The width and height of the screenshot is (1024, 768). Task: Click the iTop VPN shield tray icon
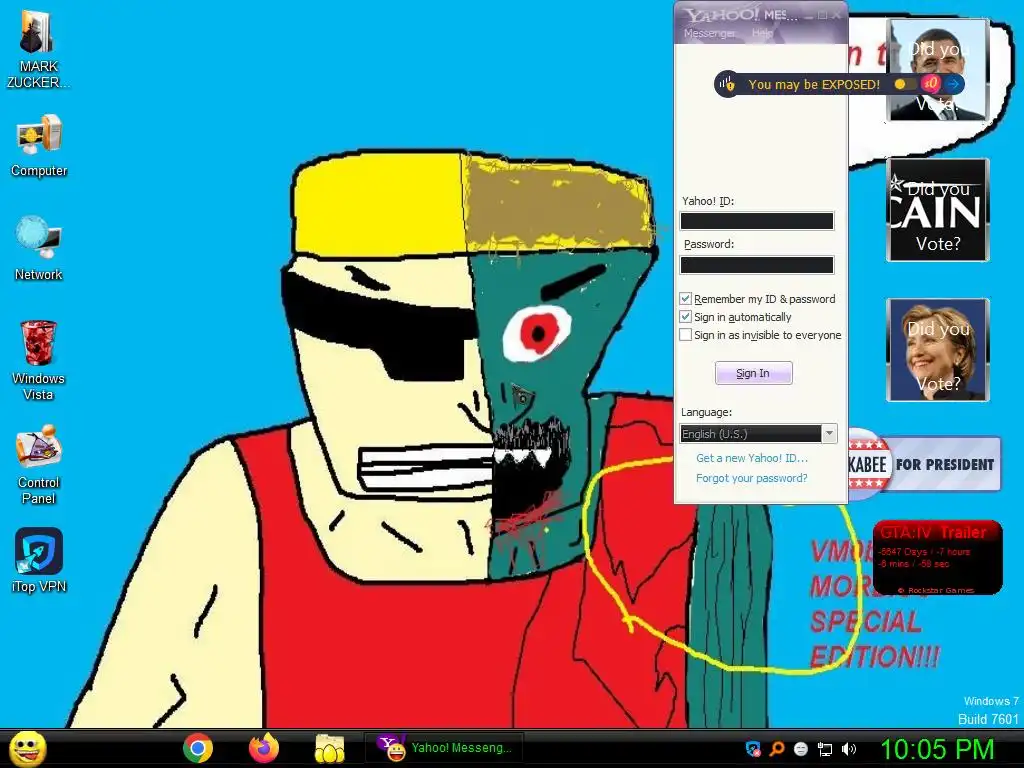point(753,749)
